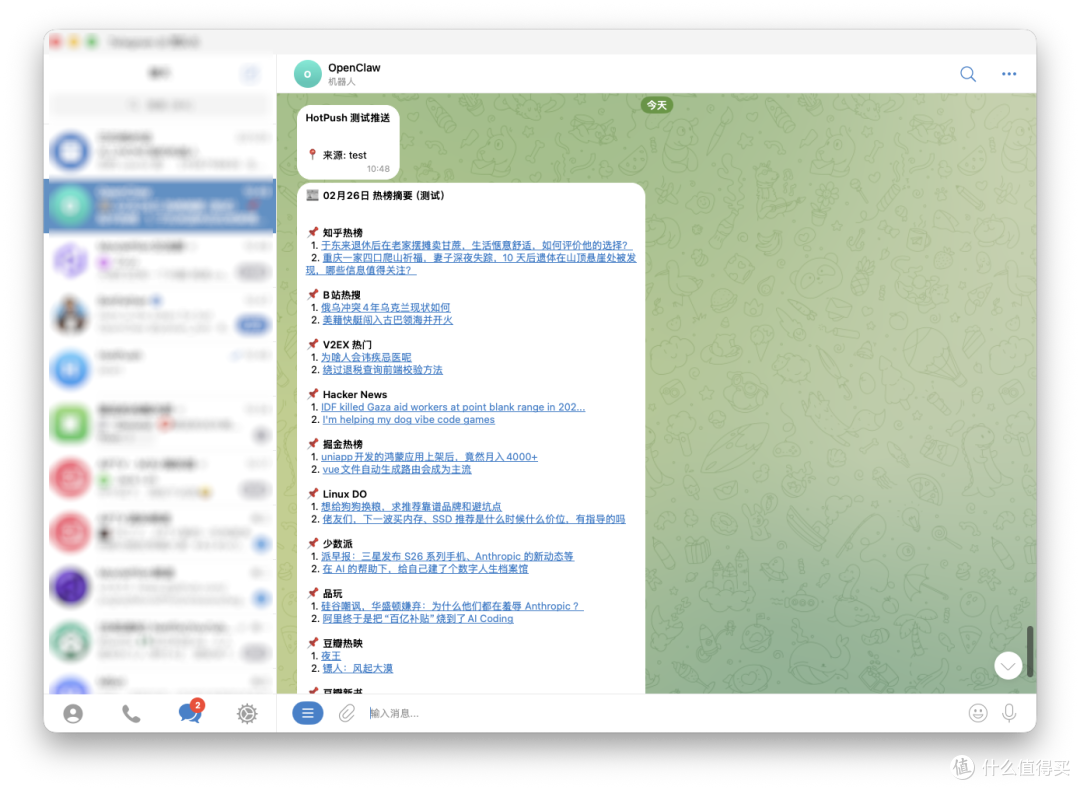Viewport: 1080px width, 790px height.
Task: Open the Chats tab with unread badge
Action: tap(190, 711)
